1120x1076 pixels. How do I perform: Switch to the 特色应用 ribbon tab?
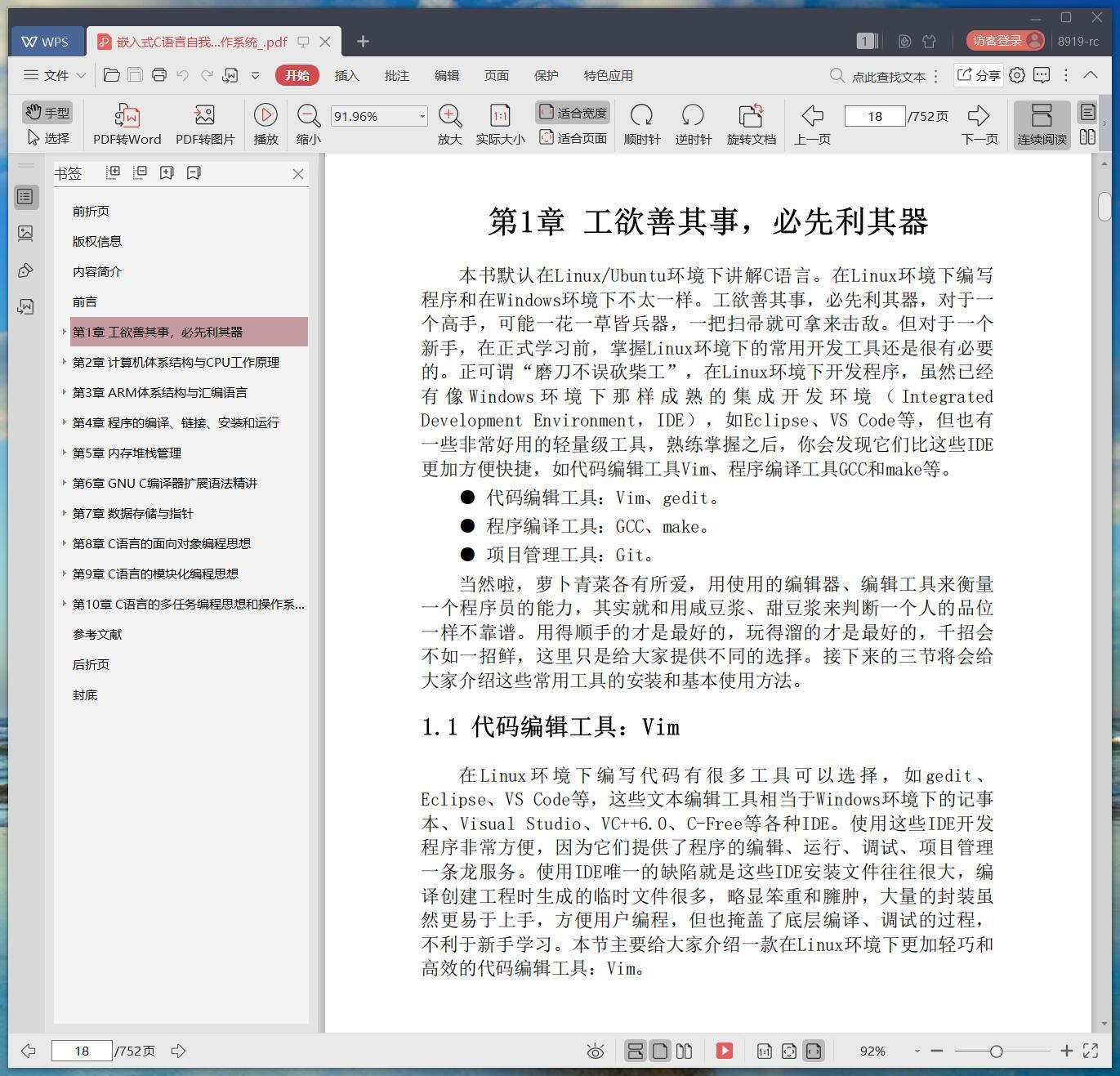(608, 75)
